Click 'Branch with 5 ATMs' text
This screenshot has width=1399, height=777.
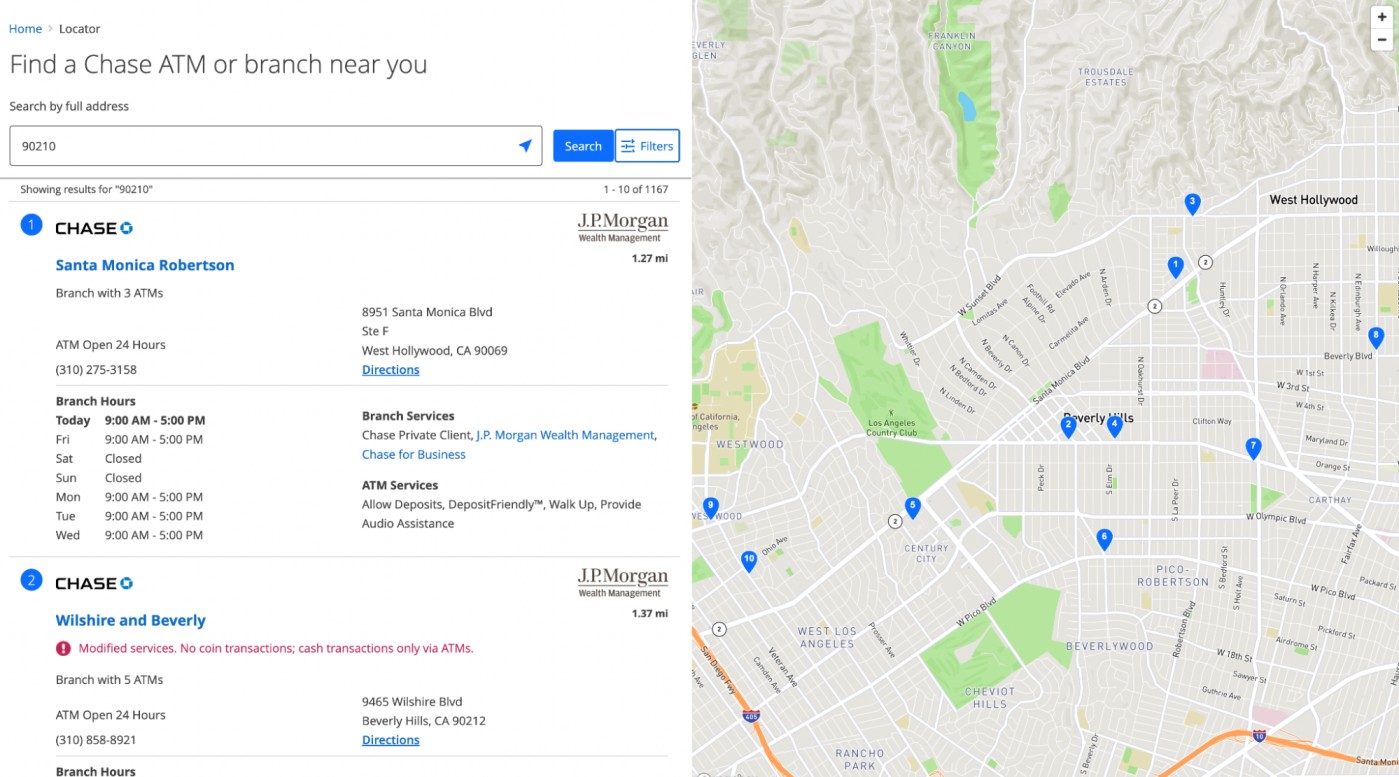(109, 679)
